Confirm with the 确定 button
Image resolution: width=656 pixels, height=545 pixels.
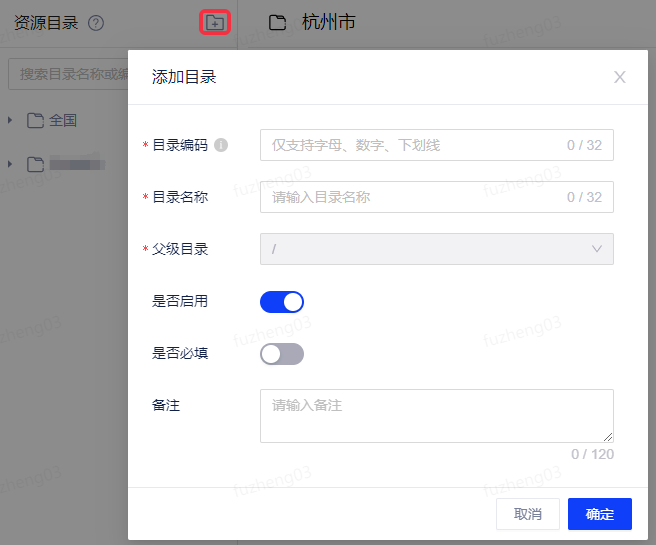(x=600, y=514)
